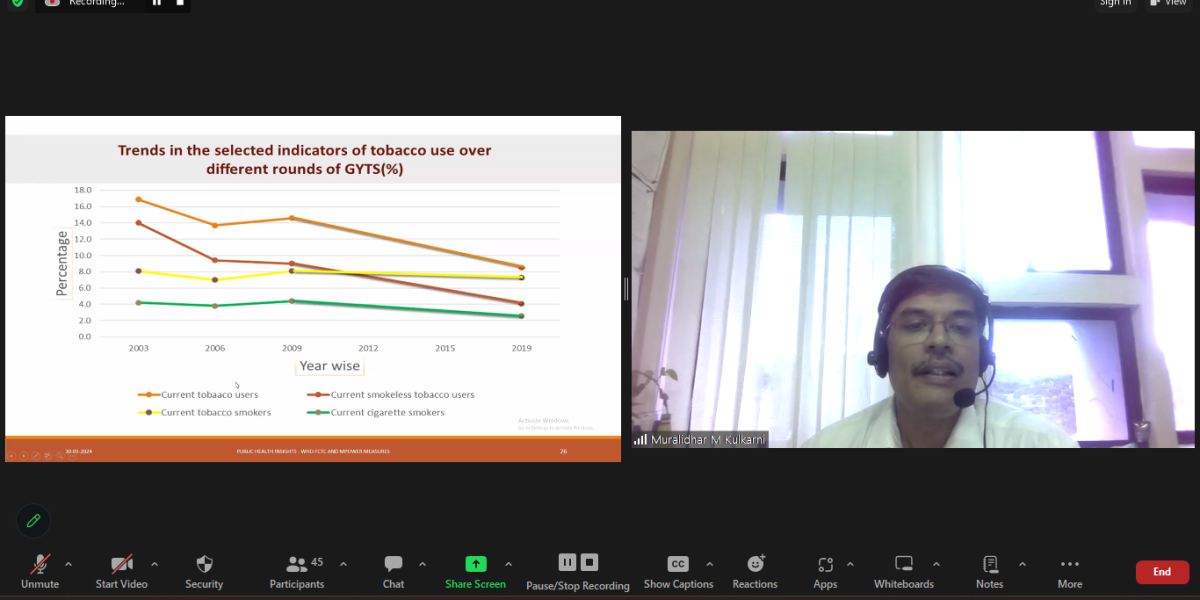Expand chat options arrow beside Chat
Image resolution: width=1200 pixels, height=600 pixels.
[422, 564]
